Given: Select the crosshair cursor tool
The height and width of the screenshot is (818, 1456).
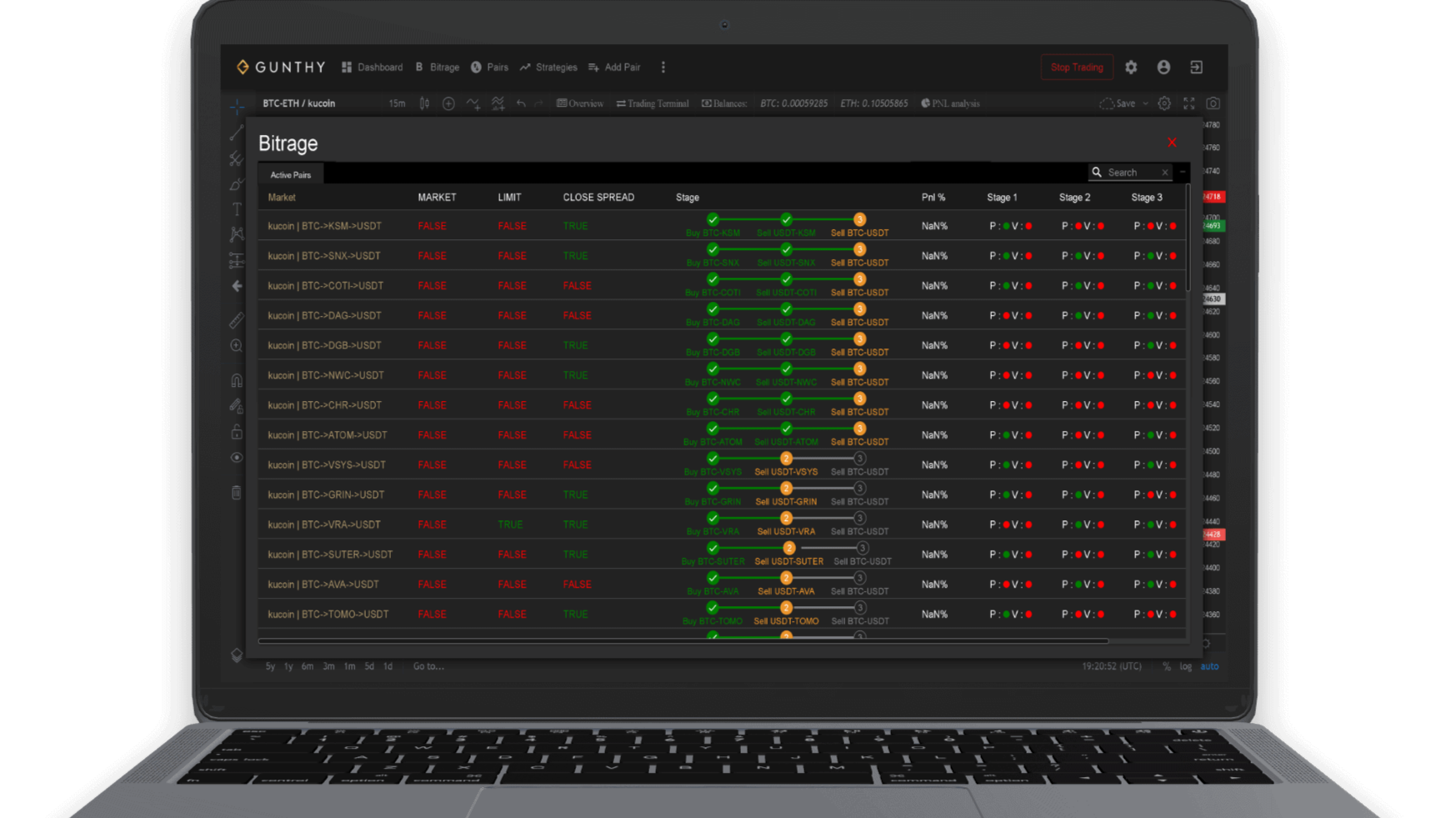Looking at the screenshot, I should point(237,107).
